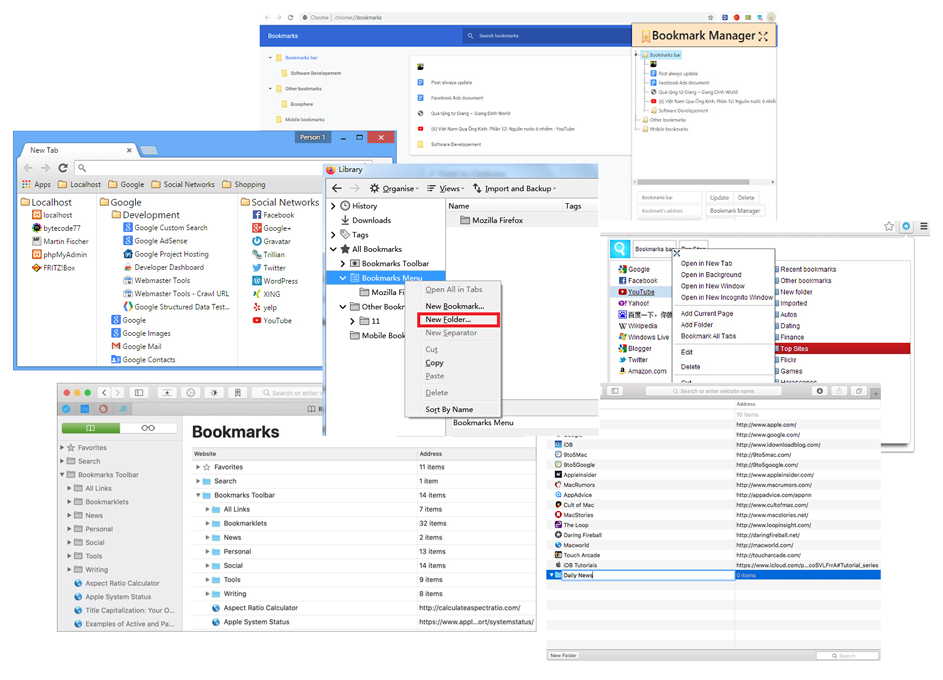Choose New Folder... from the context menu
Screen dimensions: 943x680
447,320
